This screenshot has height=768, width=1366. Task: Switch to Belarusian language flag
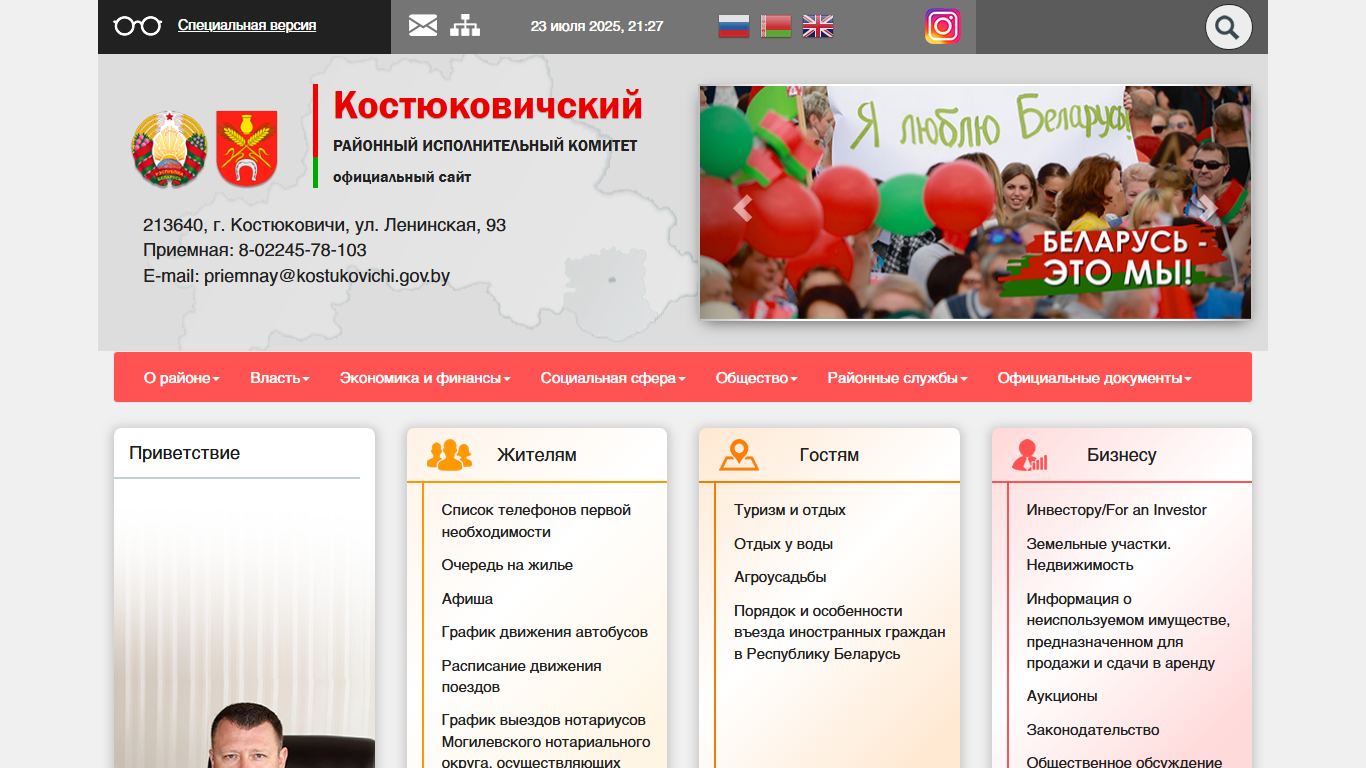(x=776, y=26)
